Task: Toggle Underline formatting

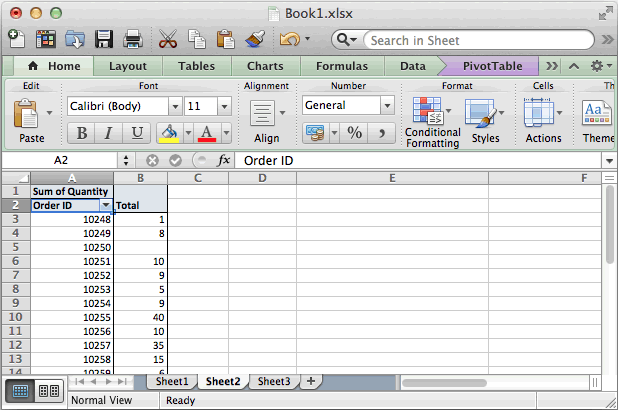Action: [x=136, y=133]
